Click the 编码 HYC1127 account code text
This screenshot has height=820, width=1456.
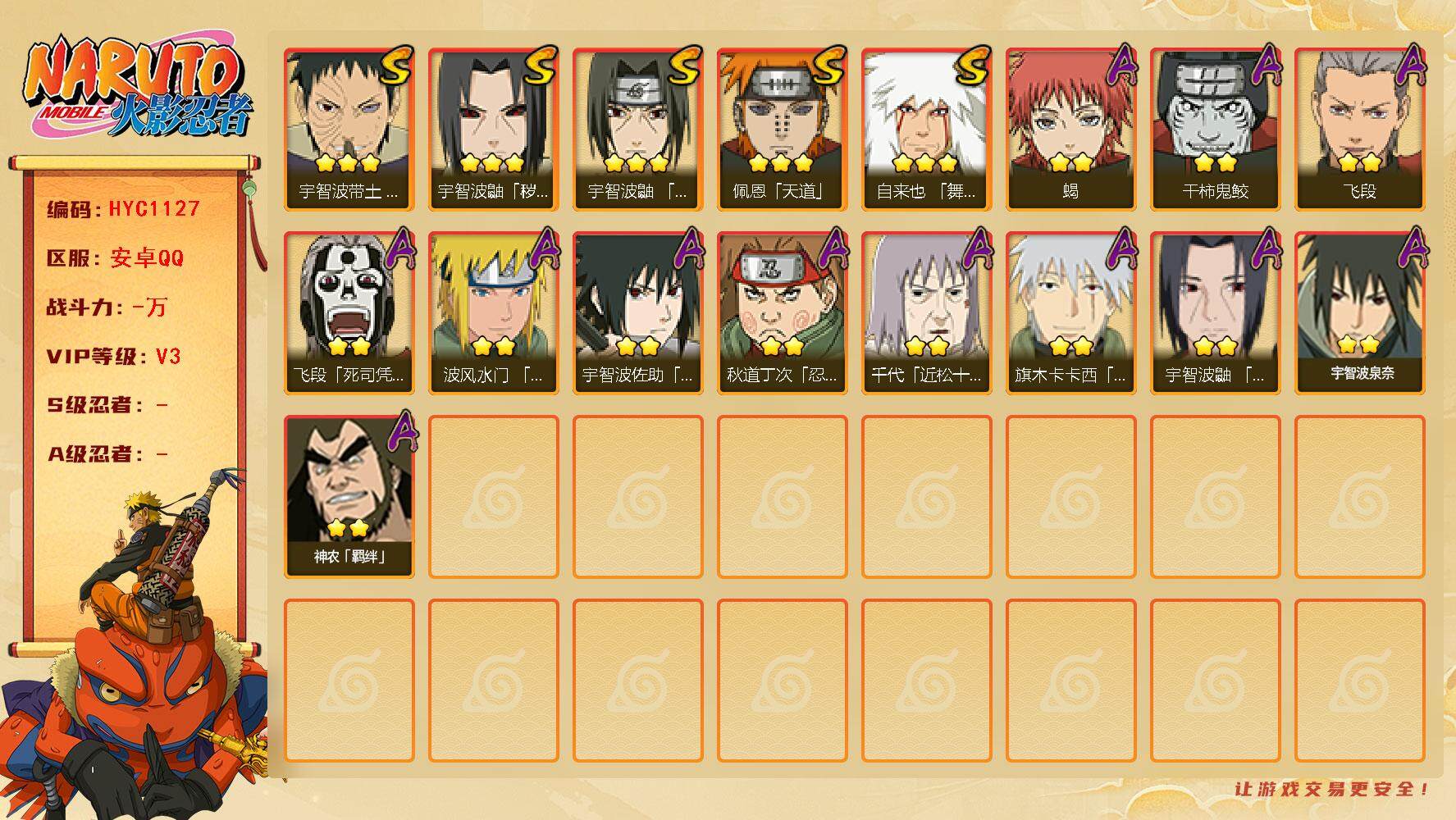coord(123,209)
